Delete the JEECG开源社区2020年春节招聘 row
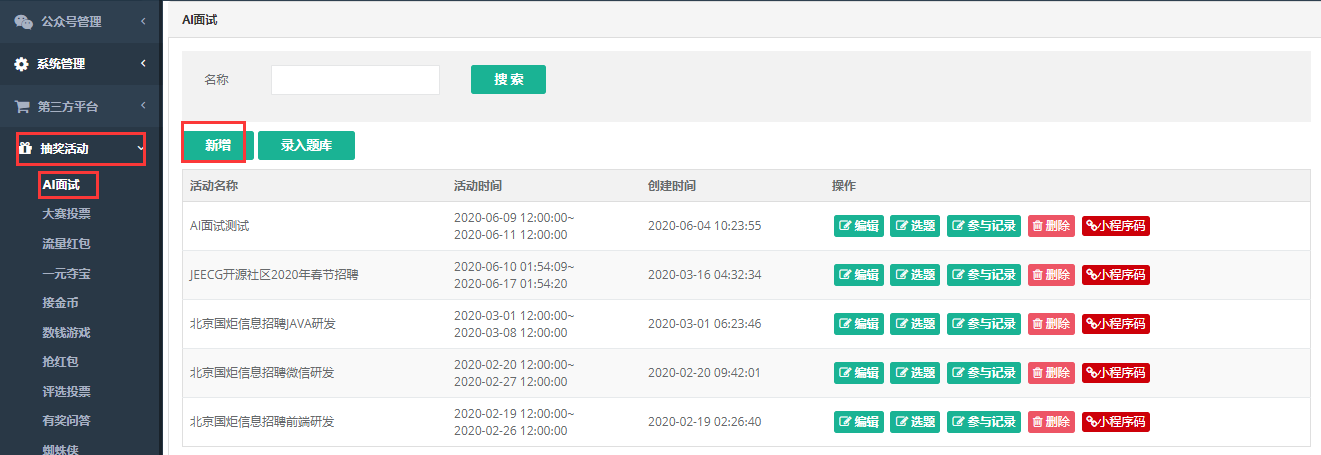 [x=1051, y=275]
